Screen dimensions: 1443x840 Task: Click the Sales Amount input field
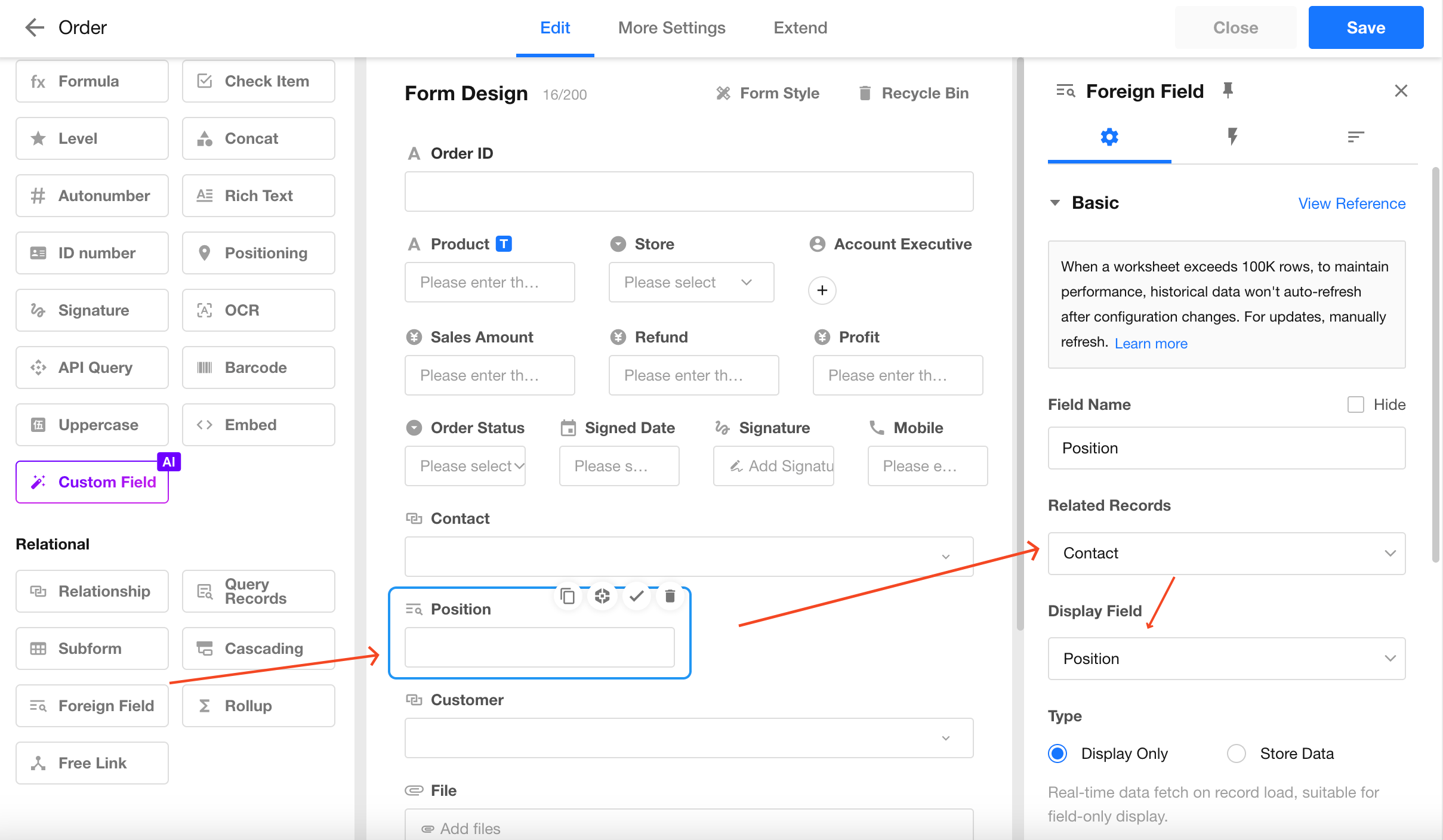489,375
